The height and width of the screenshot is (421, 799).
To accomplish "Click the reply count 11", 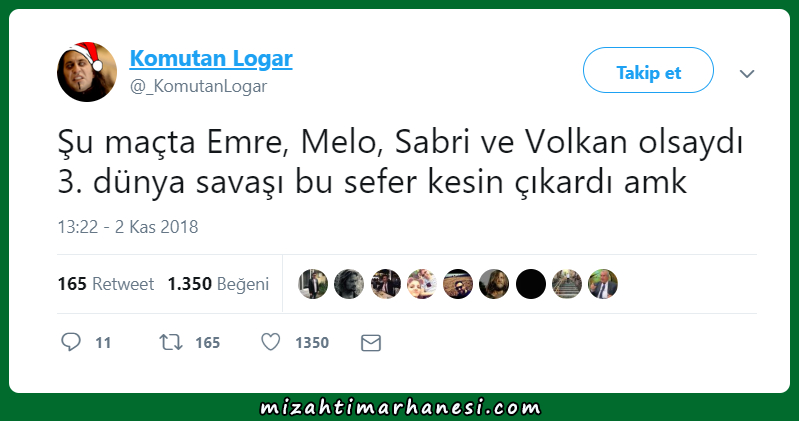I will pyautogui.click(x=103, y=343).
